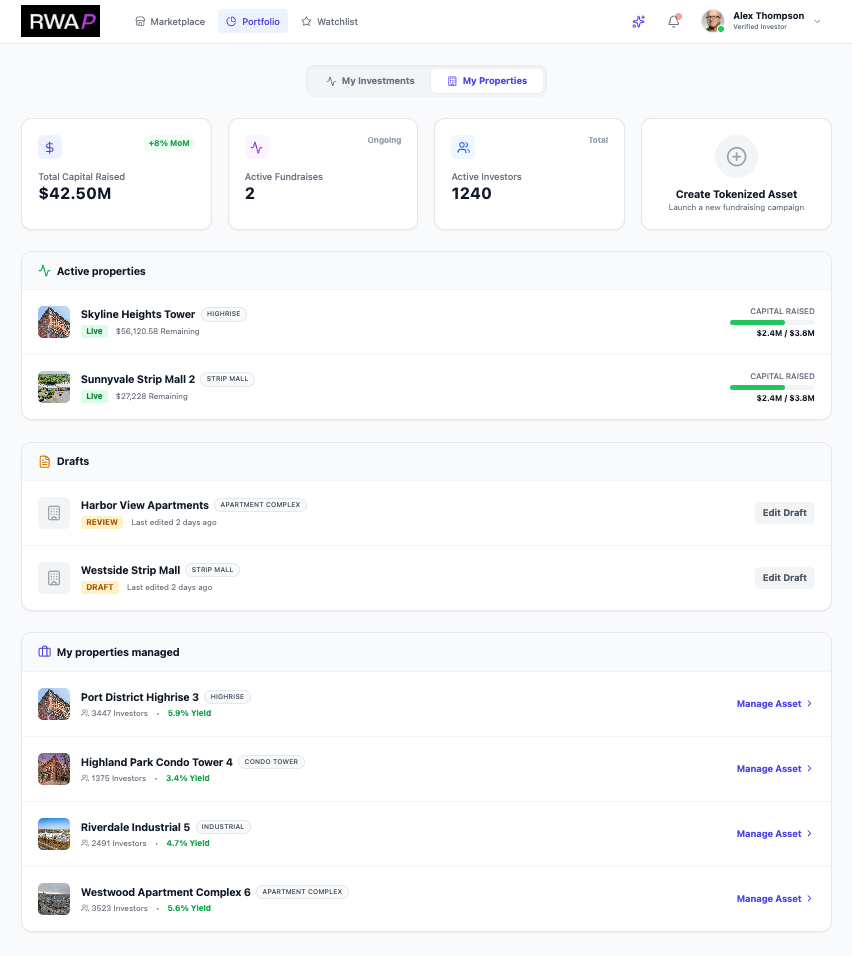The image size is (852, 956).
Task: Click chevron beside Westwood Apartment Manage Asset
Action: pyautogui.click(x=809, y=899)
